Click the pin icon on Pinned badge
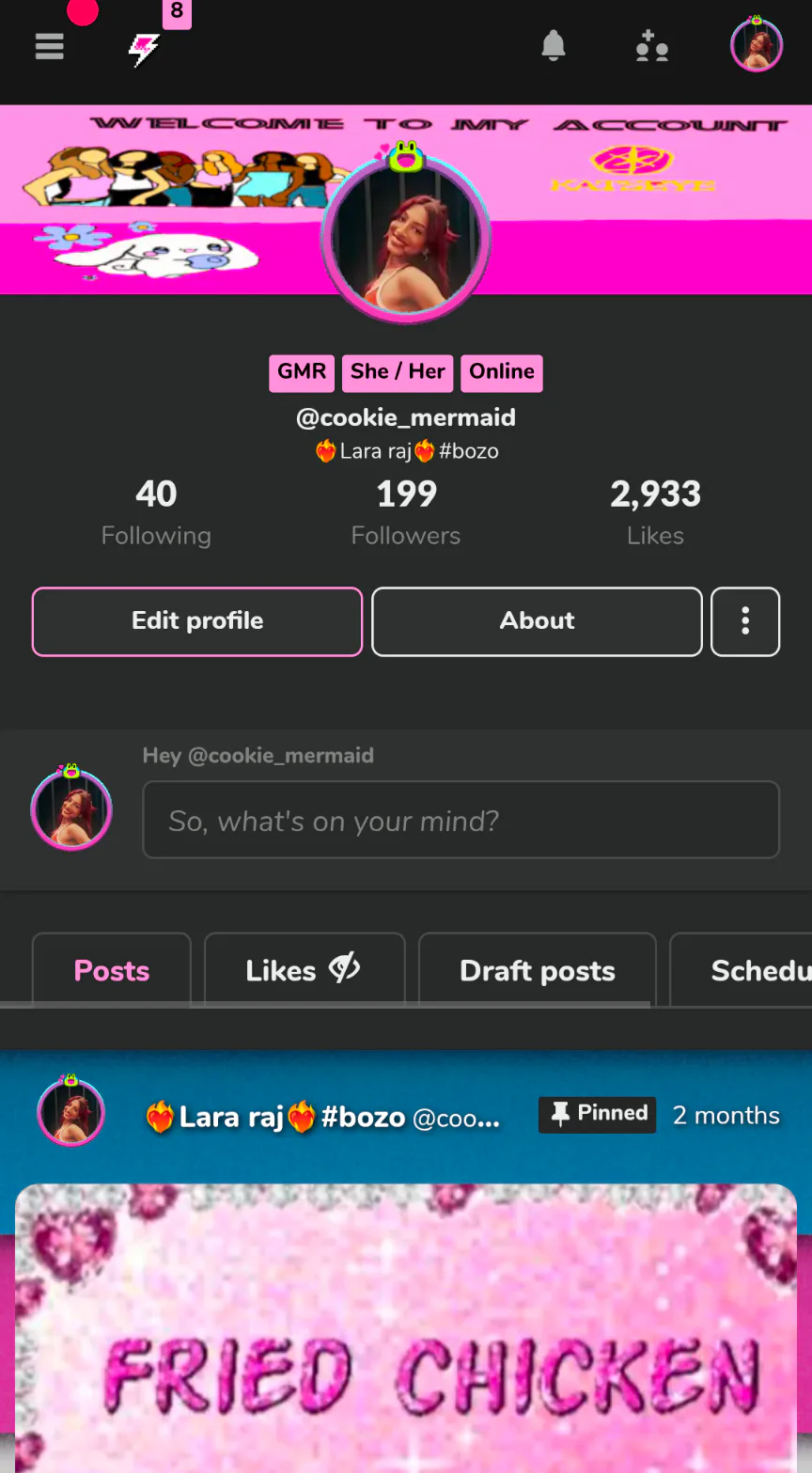 560,1114
